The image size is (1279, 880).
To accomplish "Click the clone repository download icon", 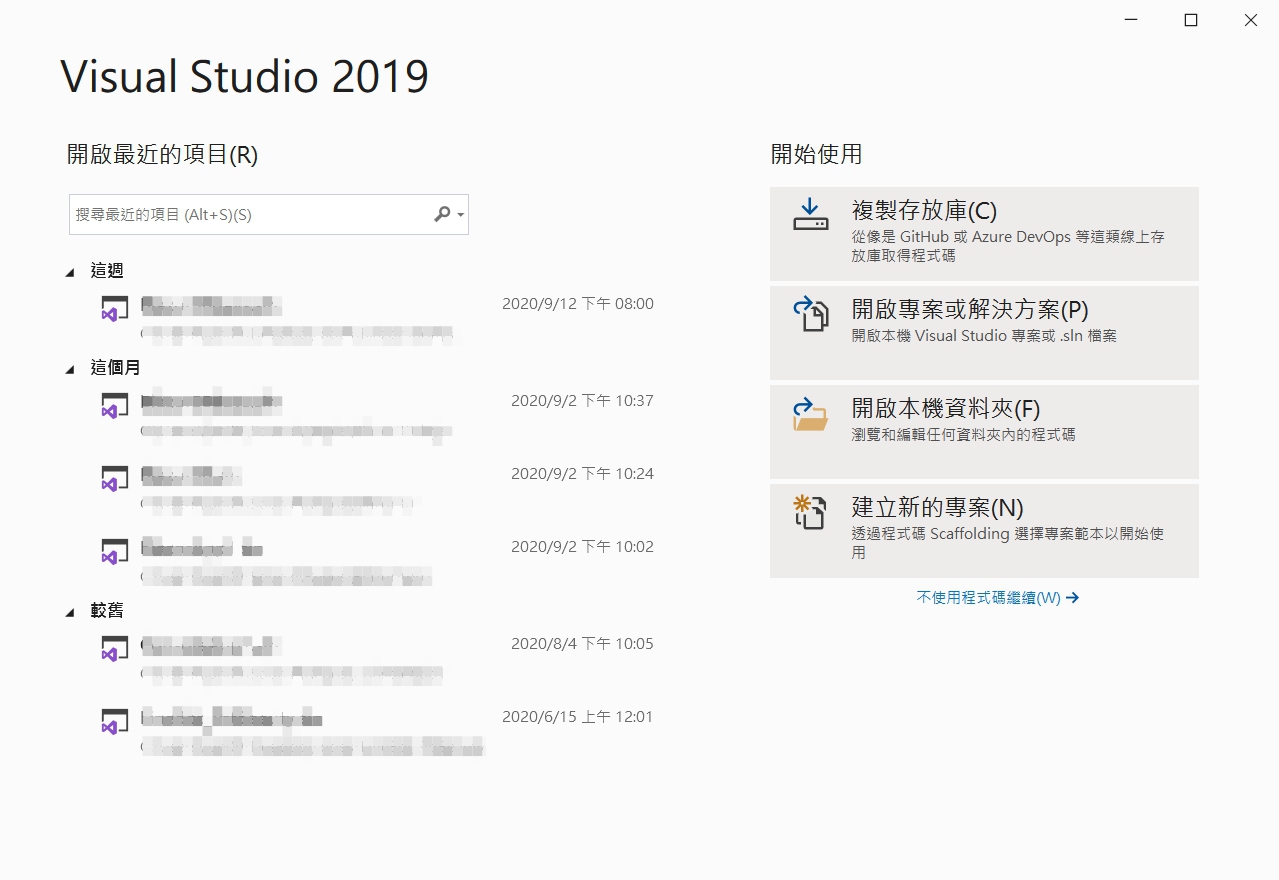I will [x=811, y=213].
